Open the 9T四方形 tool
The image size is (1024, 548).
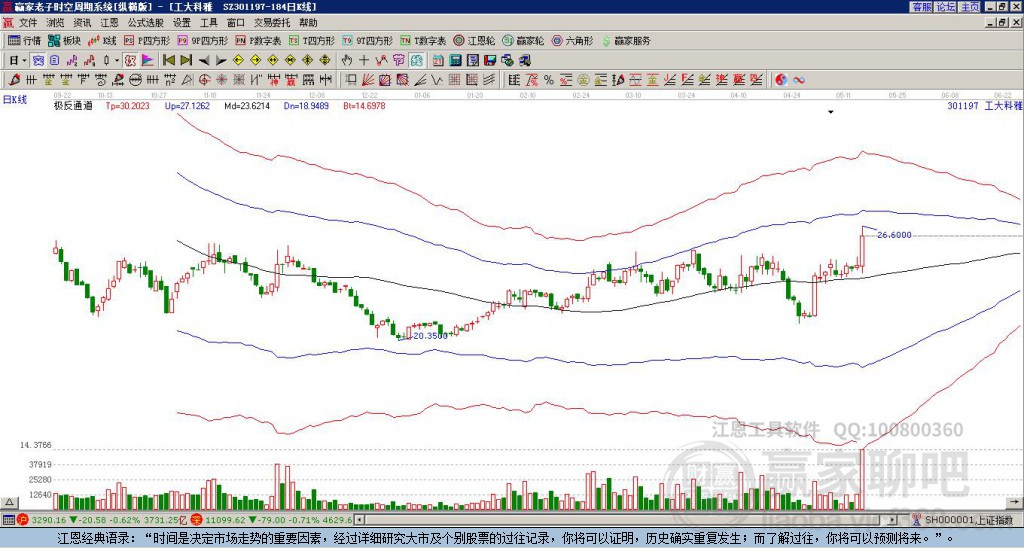point(367,40)
